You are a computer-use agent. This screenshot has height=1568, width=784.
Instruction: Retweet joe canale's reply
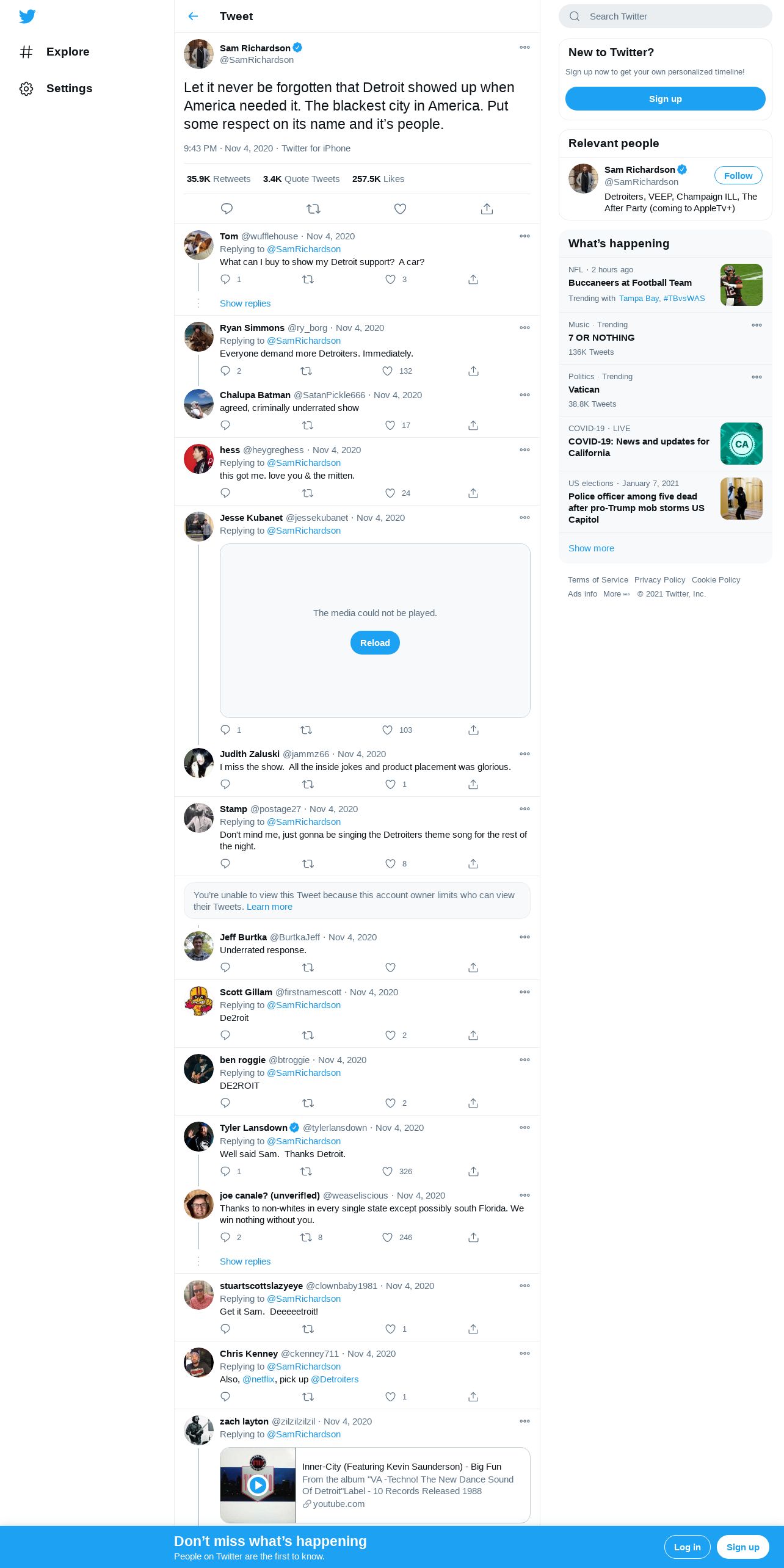[306, 1237]
